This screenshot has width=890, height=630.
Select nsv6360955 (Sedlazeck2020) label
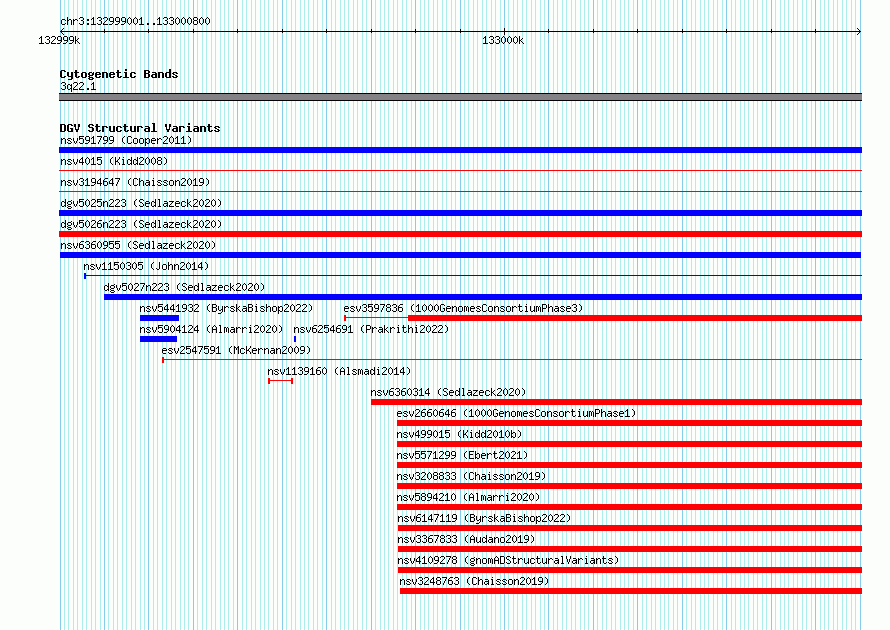(138, 245)
